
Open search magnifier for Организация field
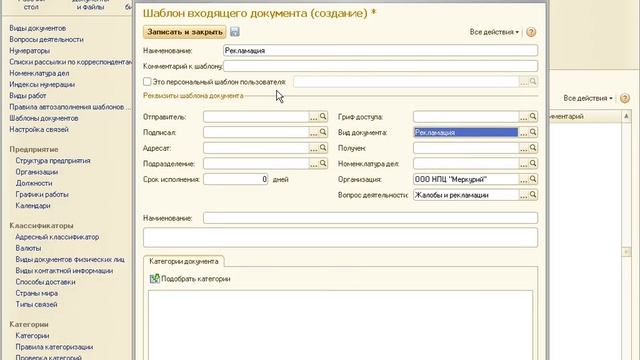click(533, 179)
